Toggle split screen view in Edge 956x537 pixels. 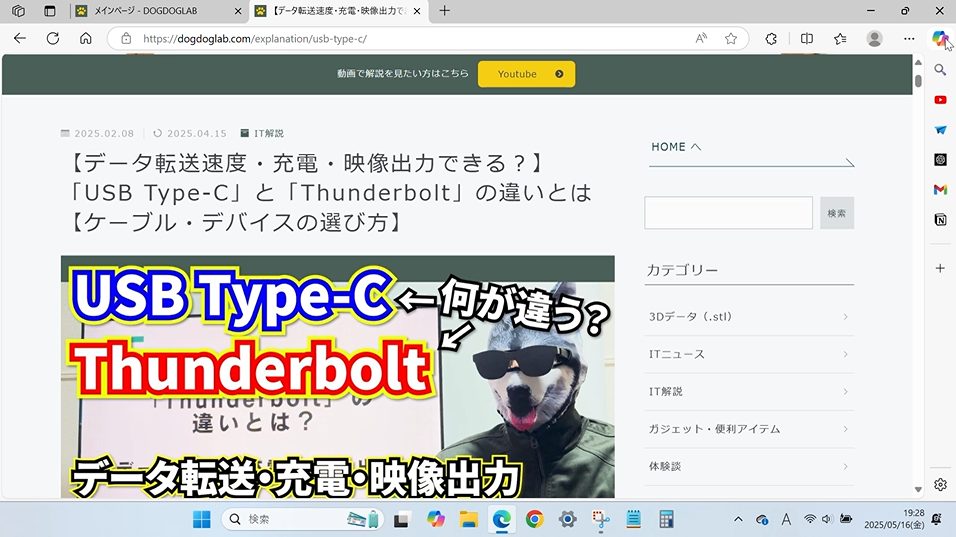coord(807,39)
